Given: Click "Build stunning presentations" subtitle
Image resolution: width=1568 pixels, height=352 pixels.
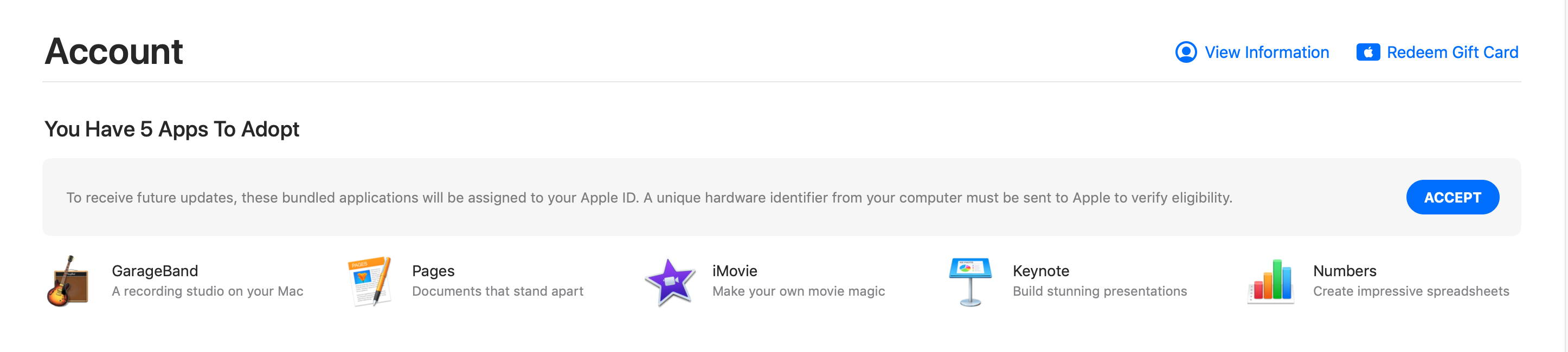Looking at the screenshot, I should click(1100, 291).
